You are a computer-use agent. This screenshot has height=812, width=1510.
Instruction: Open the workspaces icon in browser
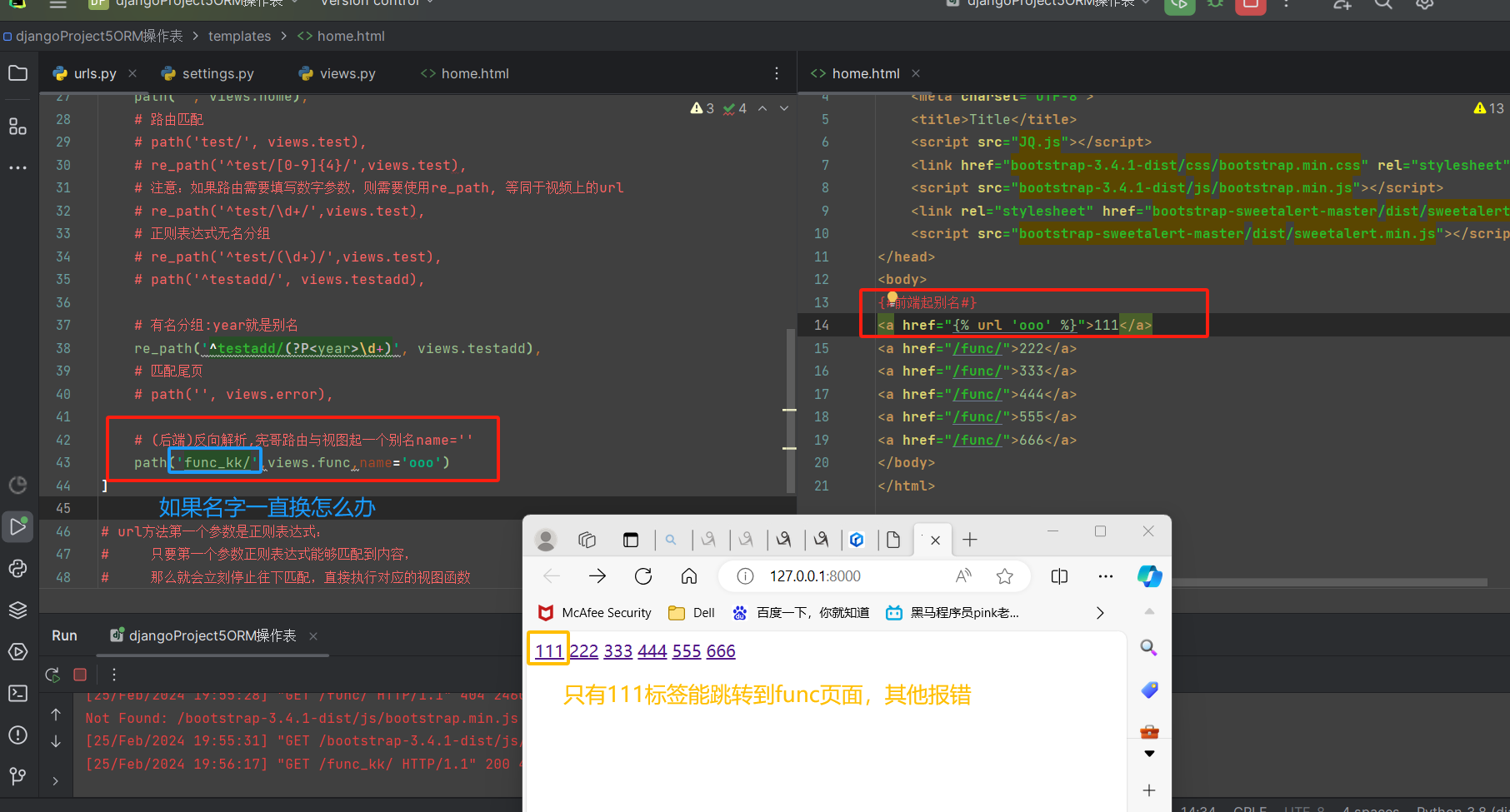587,540
